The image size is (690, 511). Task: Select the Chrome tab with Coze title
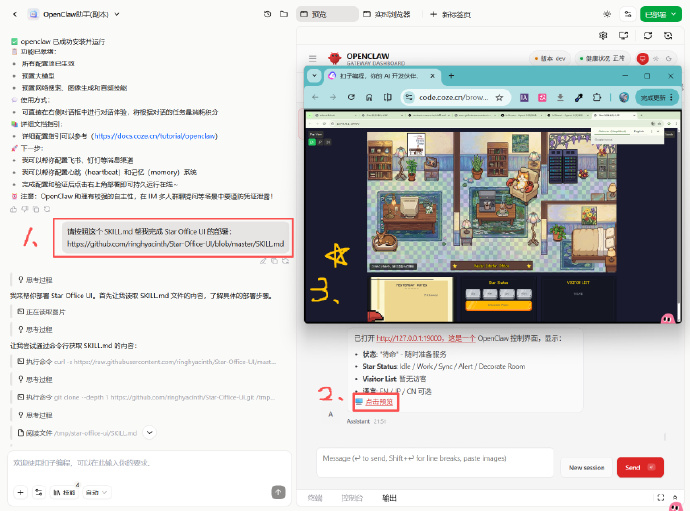click(x=382, y=76)
